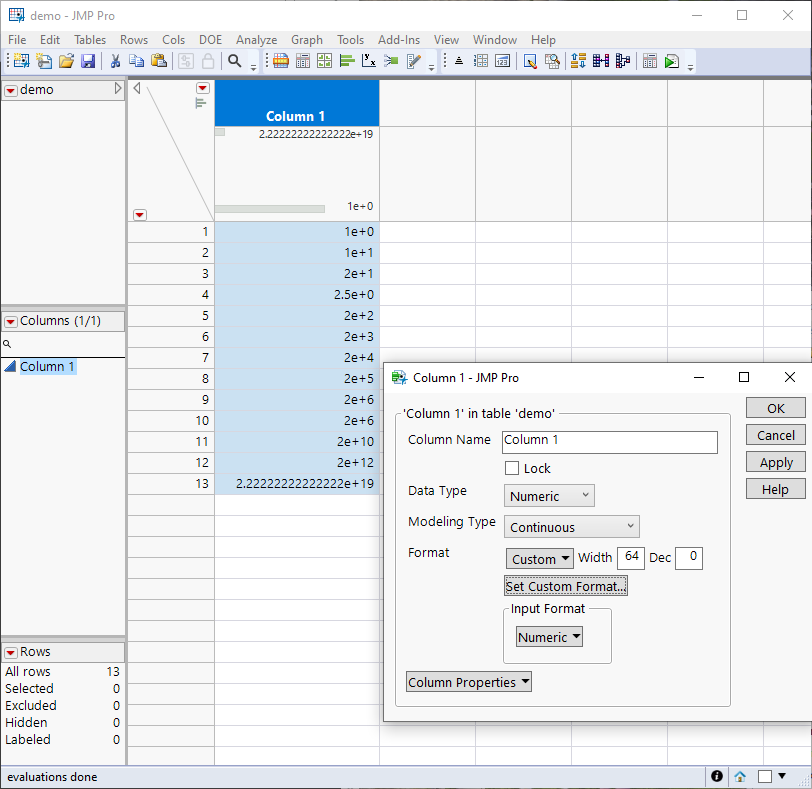This screenshot has width=812, height=789.
Task: Launch Fit Y by X icon
Action: [x=369, y=61]
